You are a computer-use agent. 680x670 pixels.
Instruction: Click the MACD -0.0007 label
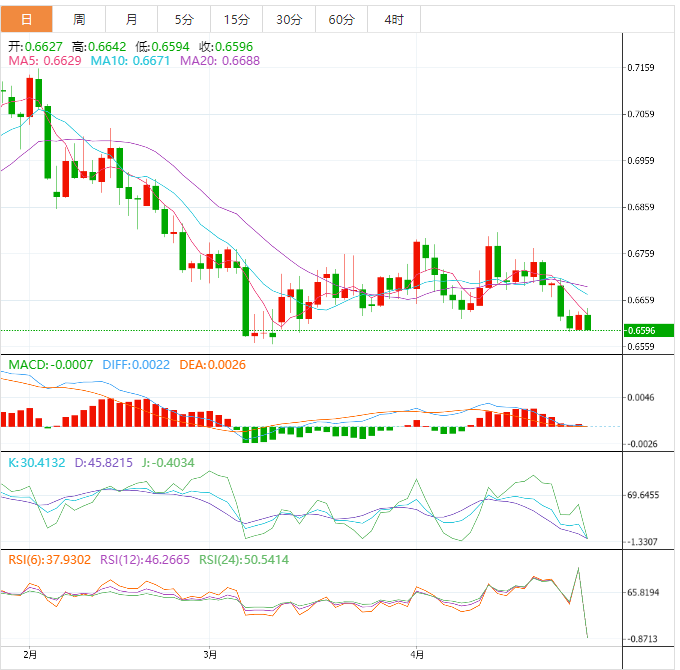point(51,365)
